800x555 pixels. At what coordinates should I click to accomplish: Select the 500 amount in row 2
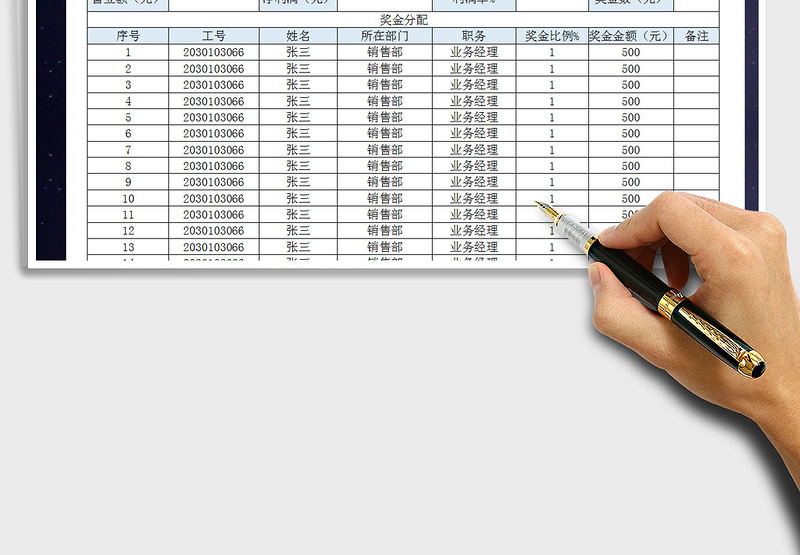[x=631, y=68]
